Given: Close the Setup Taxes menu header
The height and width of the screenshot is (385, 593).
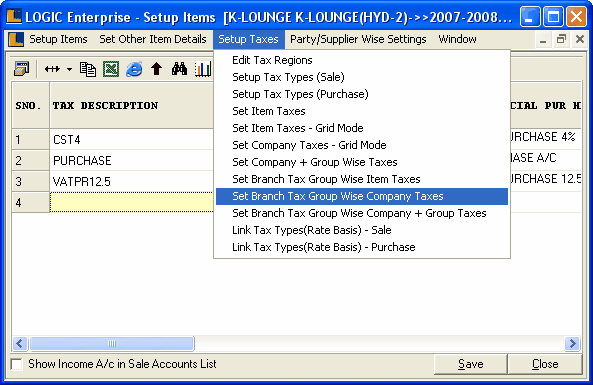Looking at the screenshot, I should [x=248, y=39].
